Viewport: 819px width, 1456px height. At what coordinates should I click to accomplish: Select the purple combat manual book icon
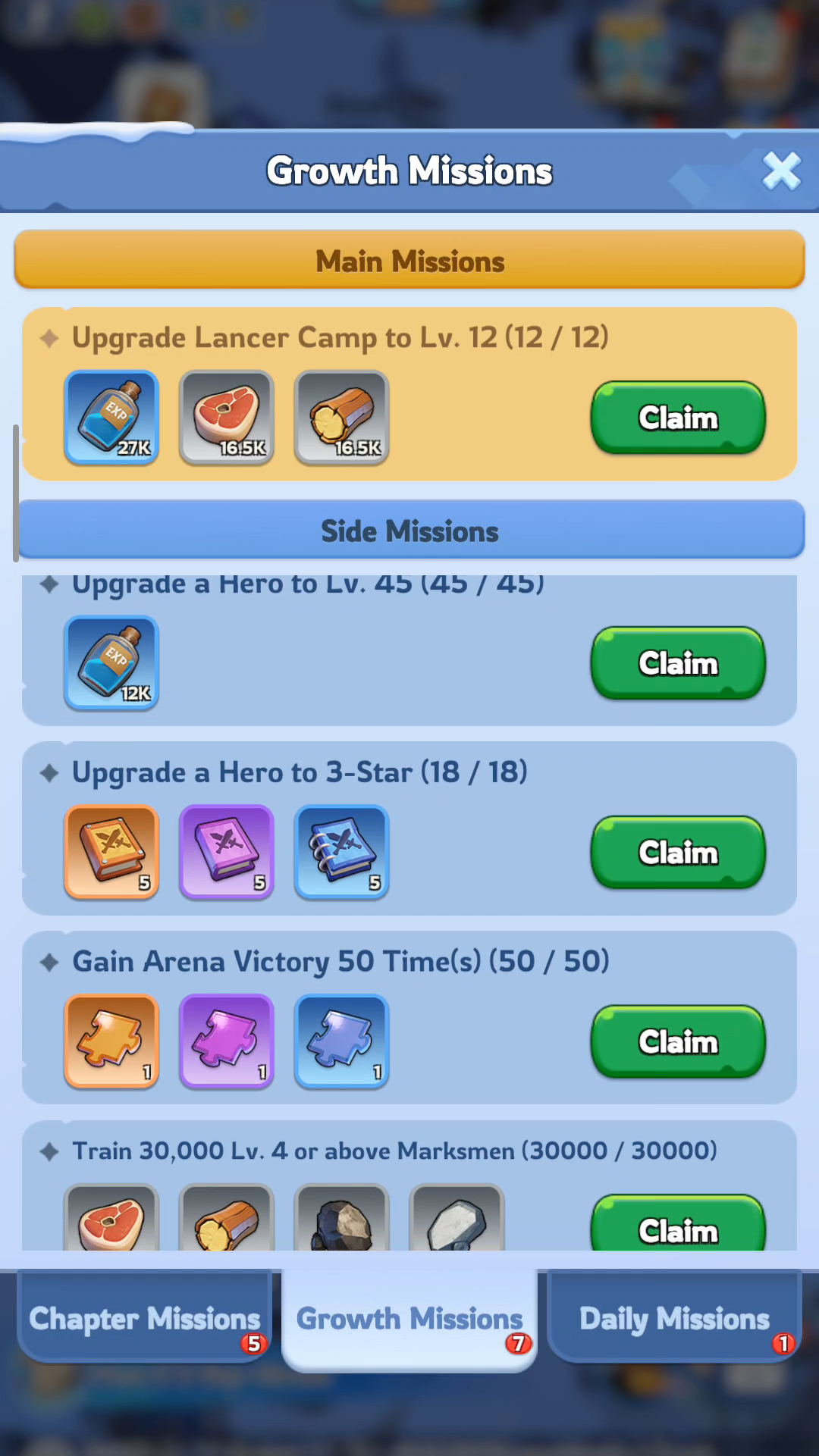pyautogui.click(x=227, y=853)
